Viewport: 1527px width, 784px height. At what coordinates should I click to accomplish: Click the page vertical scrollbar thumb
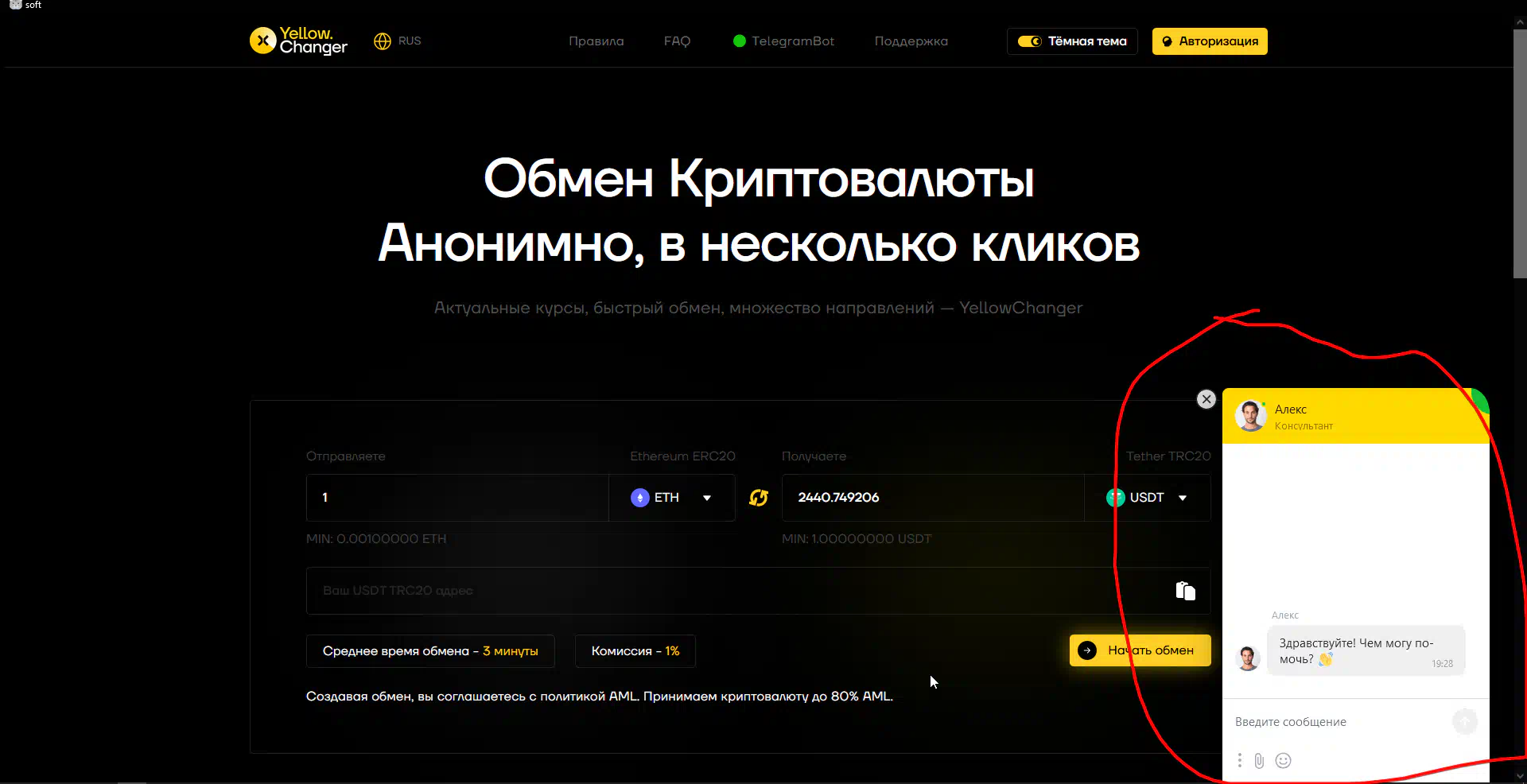click(x=1520, y=153)
